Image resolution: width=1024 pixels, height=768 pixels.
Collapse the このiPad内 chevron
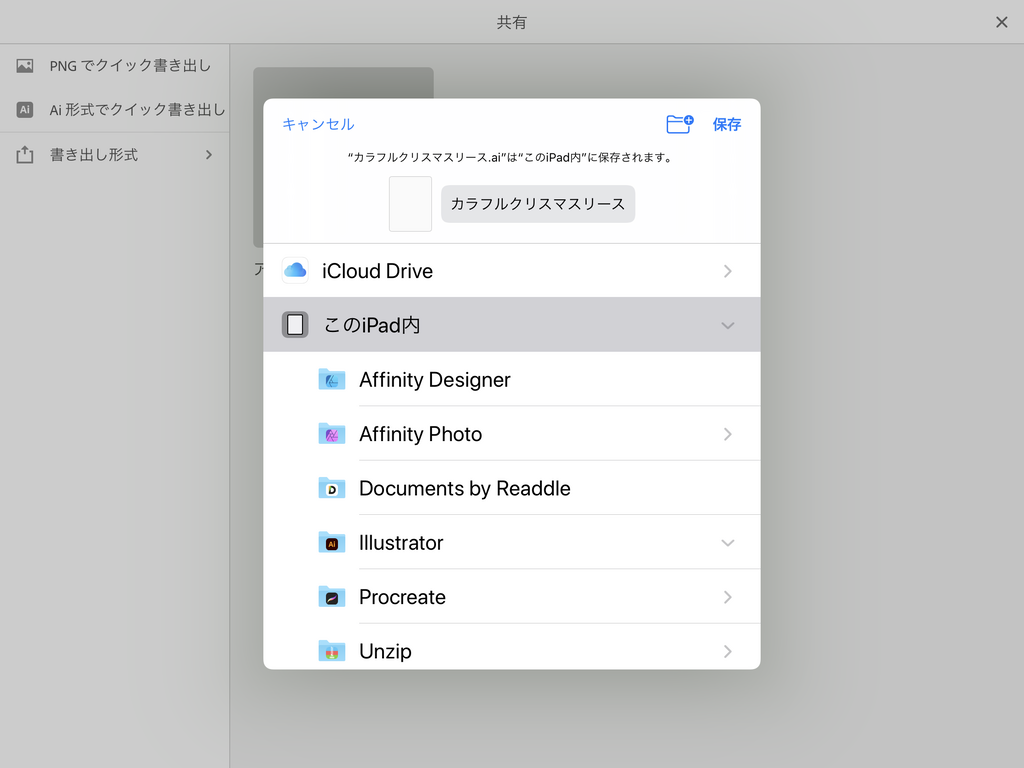pos(728,325)
